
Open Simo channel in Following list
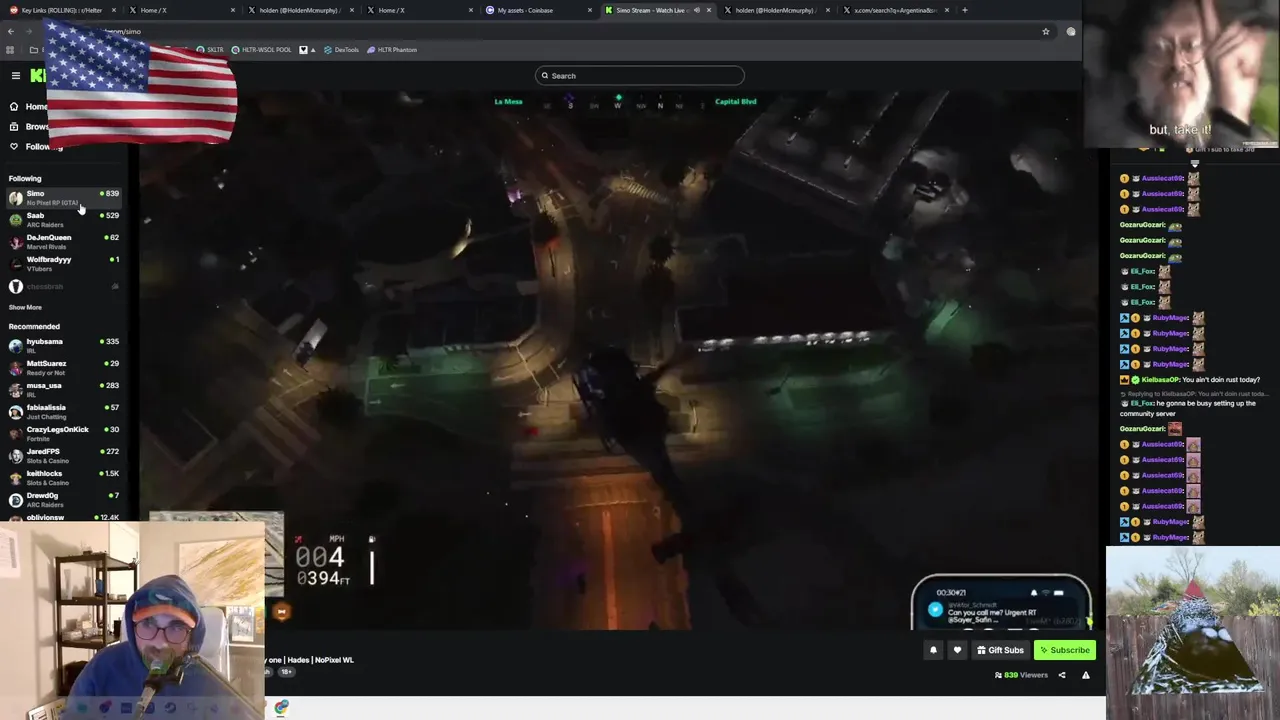[62, 198]
